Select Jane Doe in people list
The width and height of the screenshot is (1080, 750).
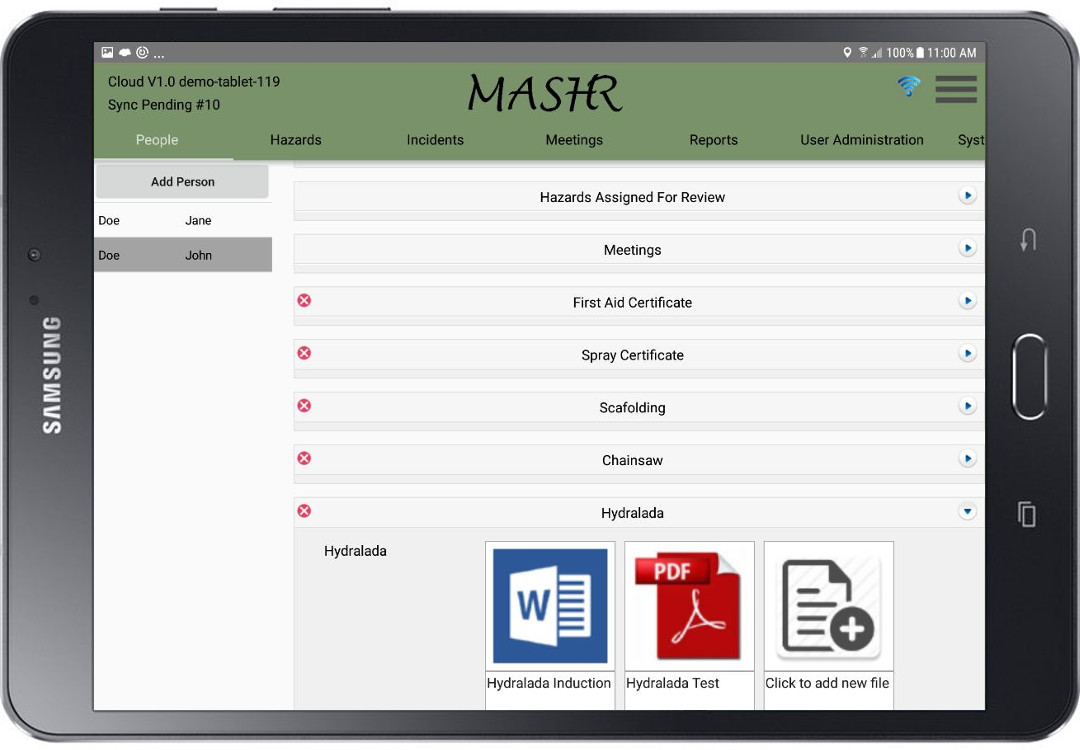[182, 221]
